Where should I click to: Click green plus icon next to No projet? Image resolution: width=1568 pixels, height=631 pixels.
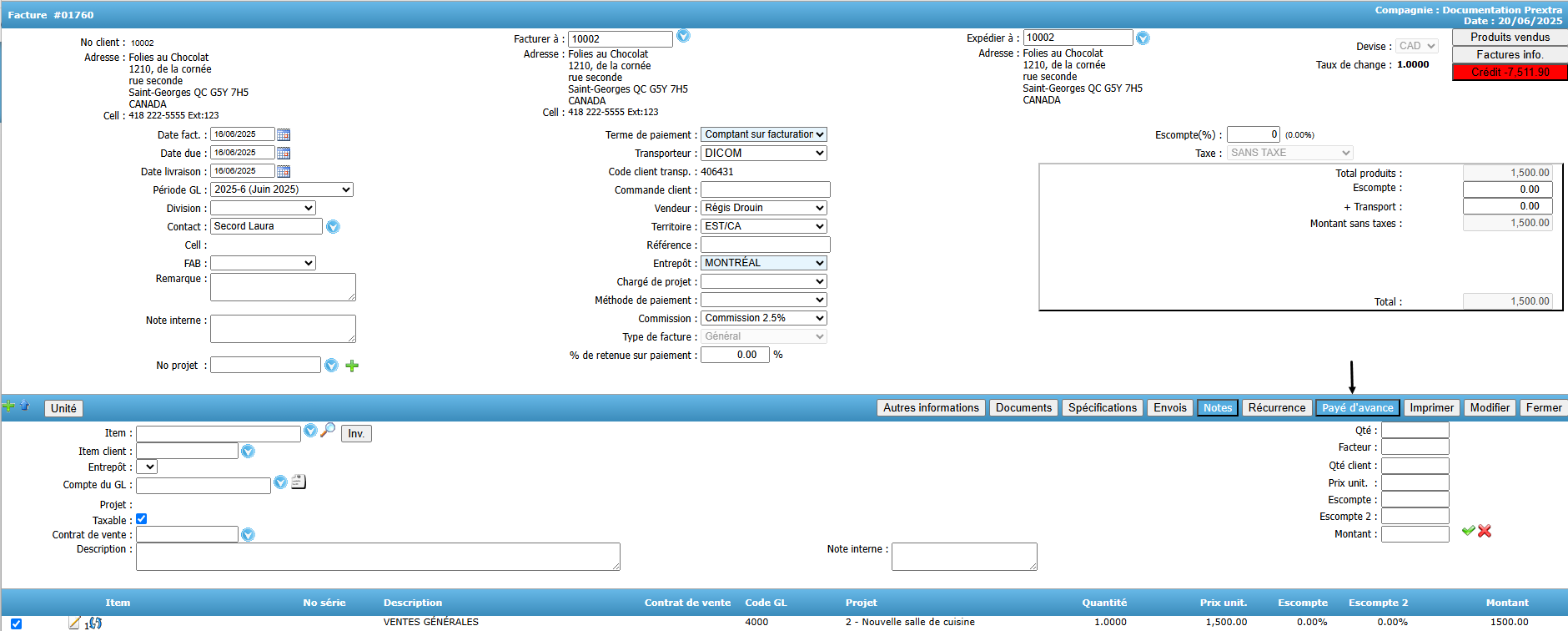tap(352, 366)
